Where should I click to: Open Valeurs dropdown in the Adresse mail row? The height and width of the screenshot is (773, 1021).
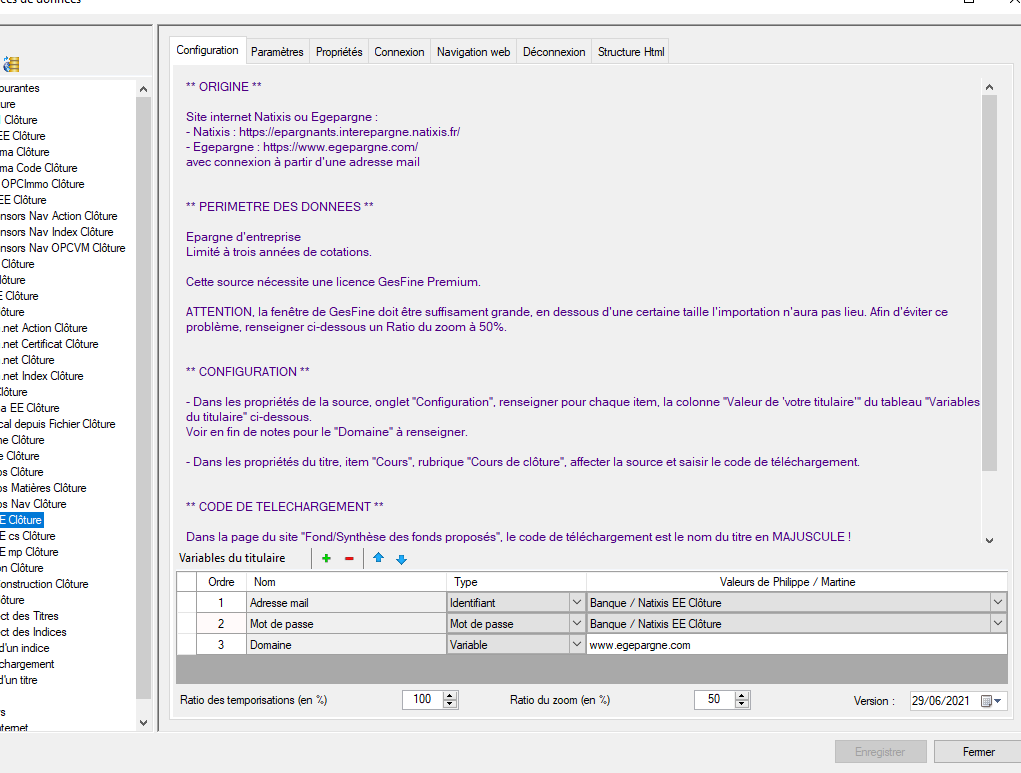(x=997, y=603)
